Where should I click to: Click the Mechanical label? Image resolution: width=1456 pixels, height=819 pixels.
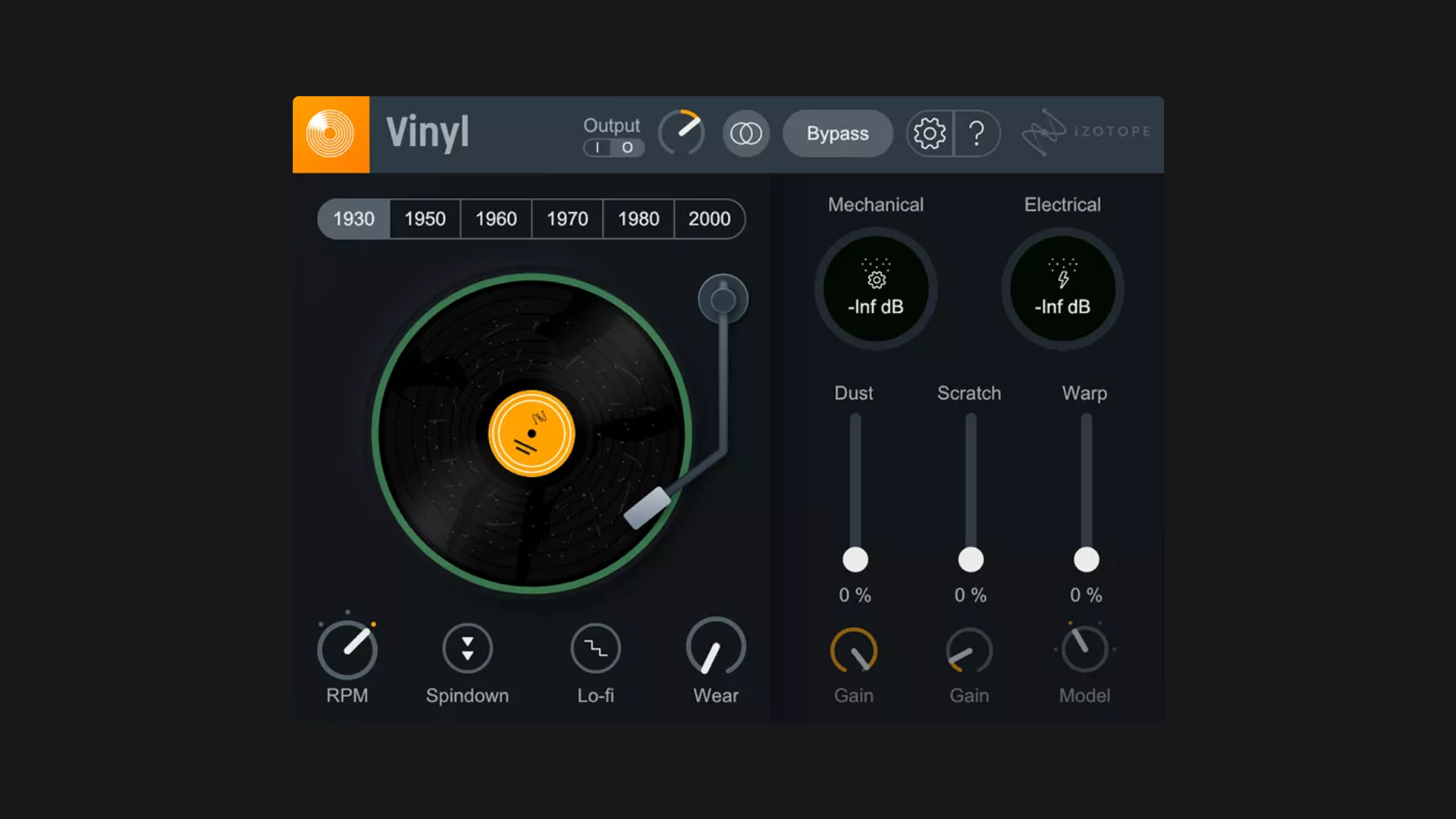[x=876, y=205]
